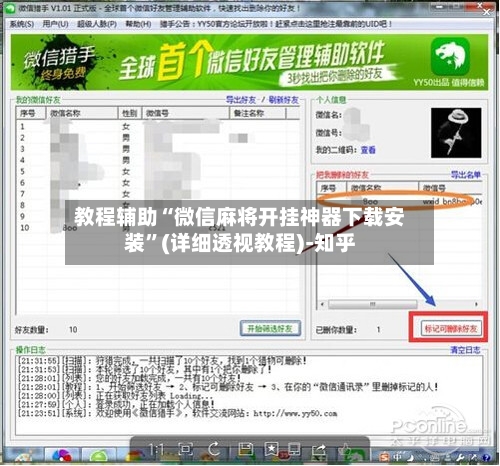The image size is (500, 466).
Task: Click right arrow of deleted-friends list scrollbar
Action: click(476, 304)
